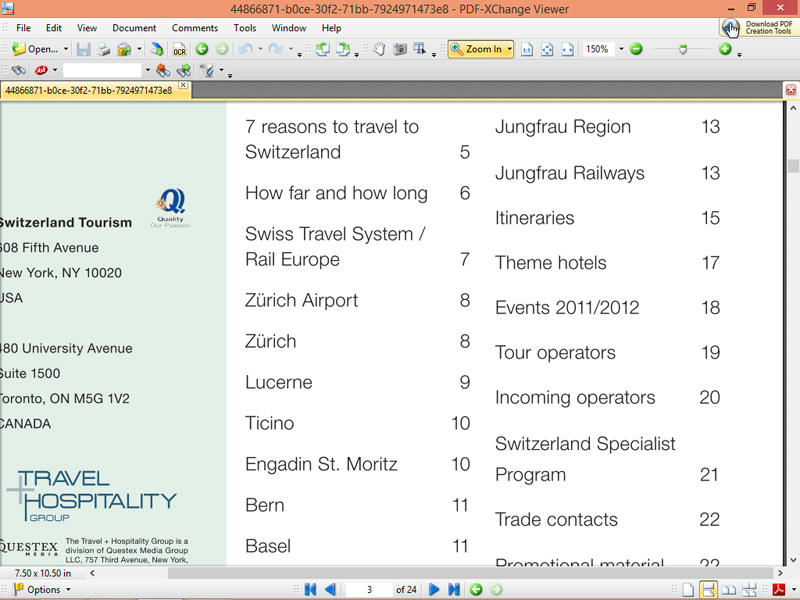The width and height of the screenshot is (800, 600).
Task: Click the email document icon
Action: (124, 49)
